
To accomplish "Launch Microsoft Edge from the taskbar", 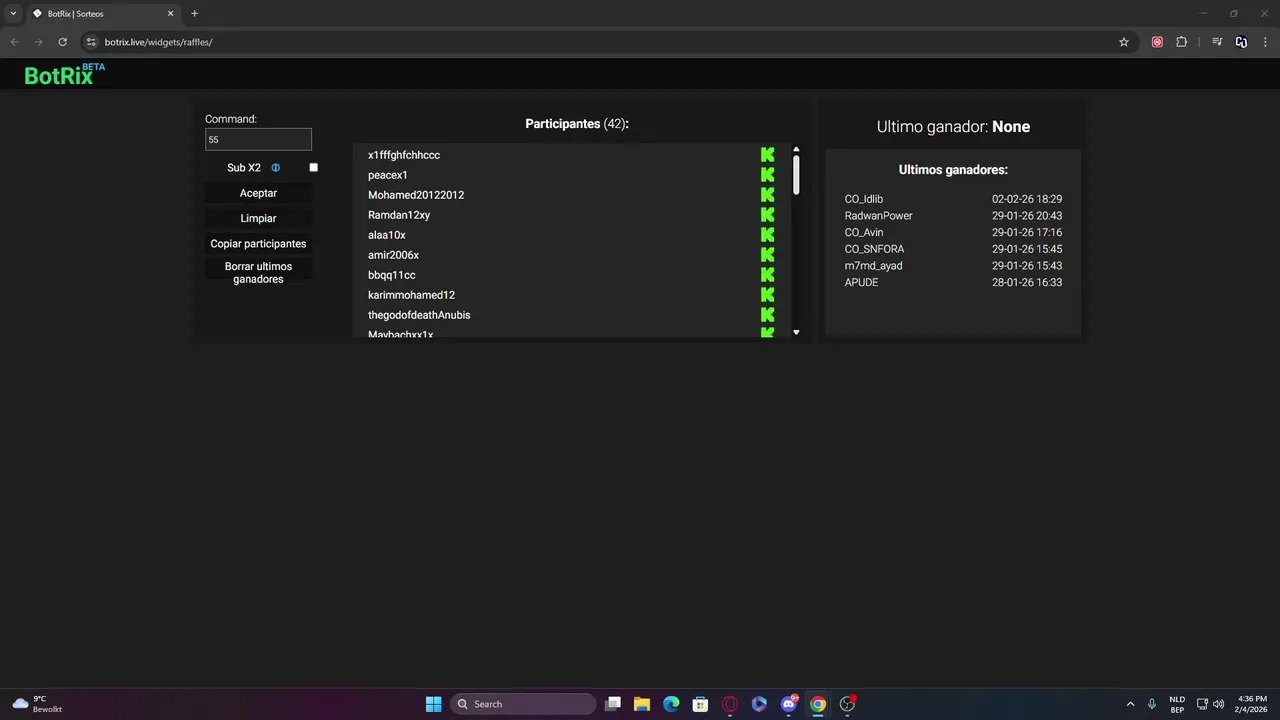I will click(671, 704).
